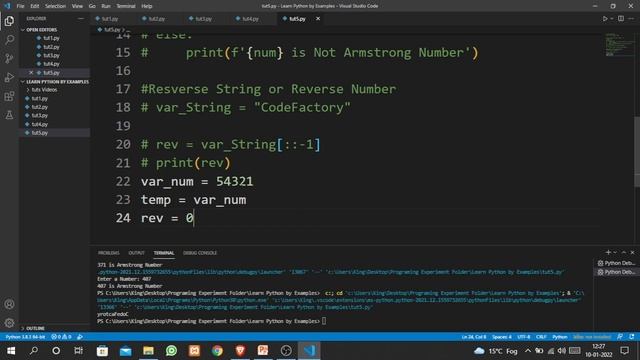640x360 pixels.
Task: Open the Extensions view
Action: pos(9,96)
